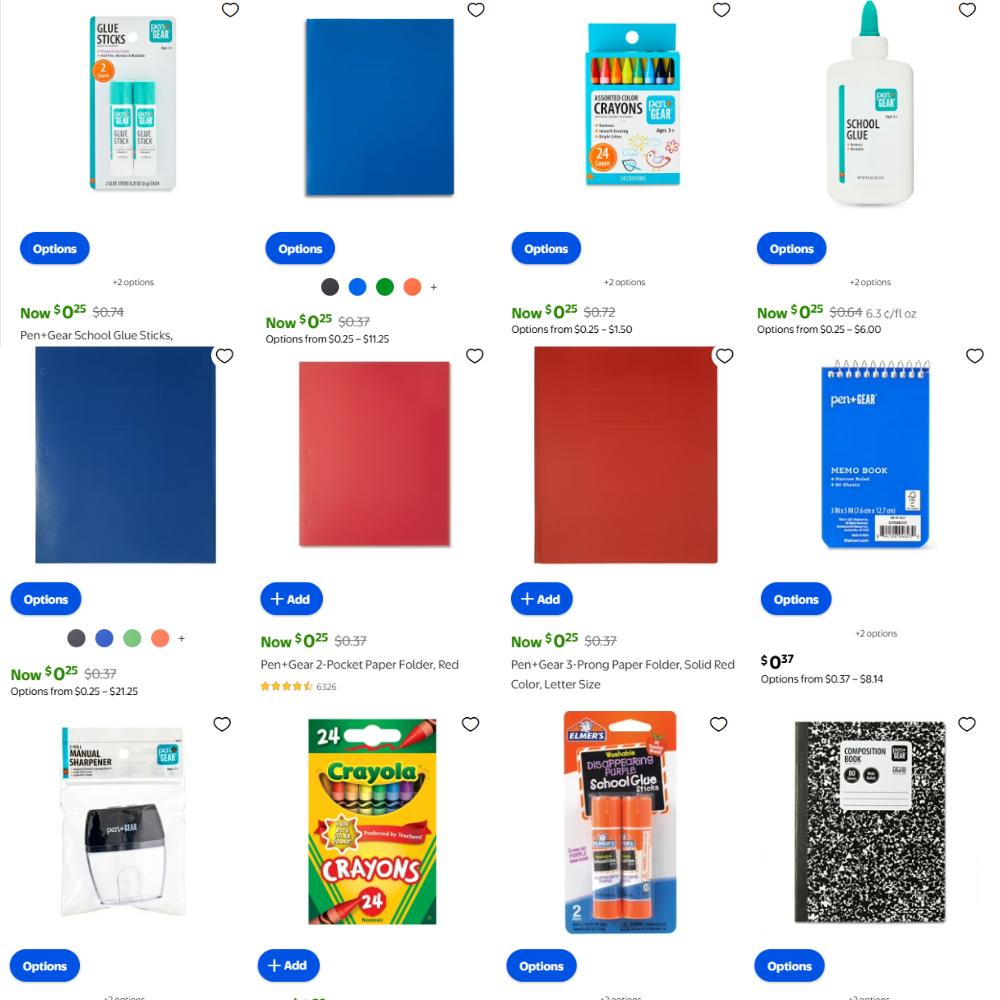The height and width of the screenshot is (1000, 1000).
Task: Favorite the red 2-Pocket Paper Folder
Action: click(x=474, y=356)
